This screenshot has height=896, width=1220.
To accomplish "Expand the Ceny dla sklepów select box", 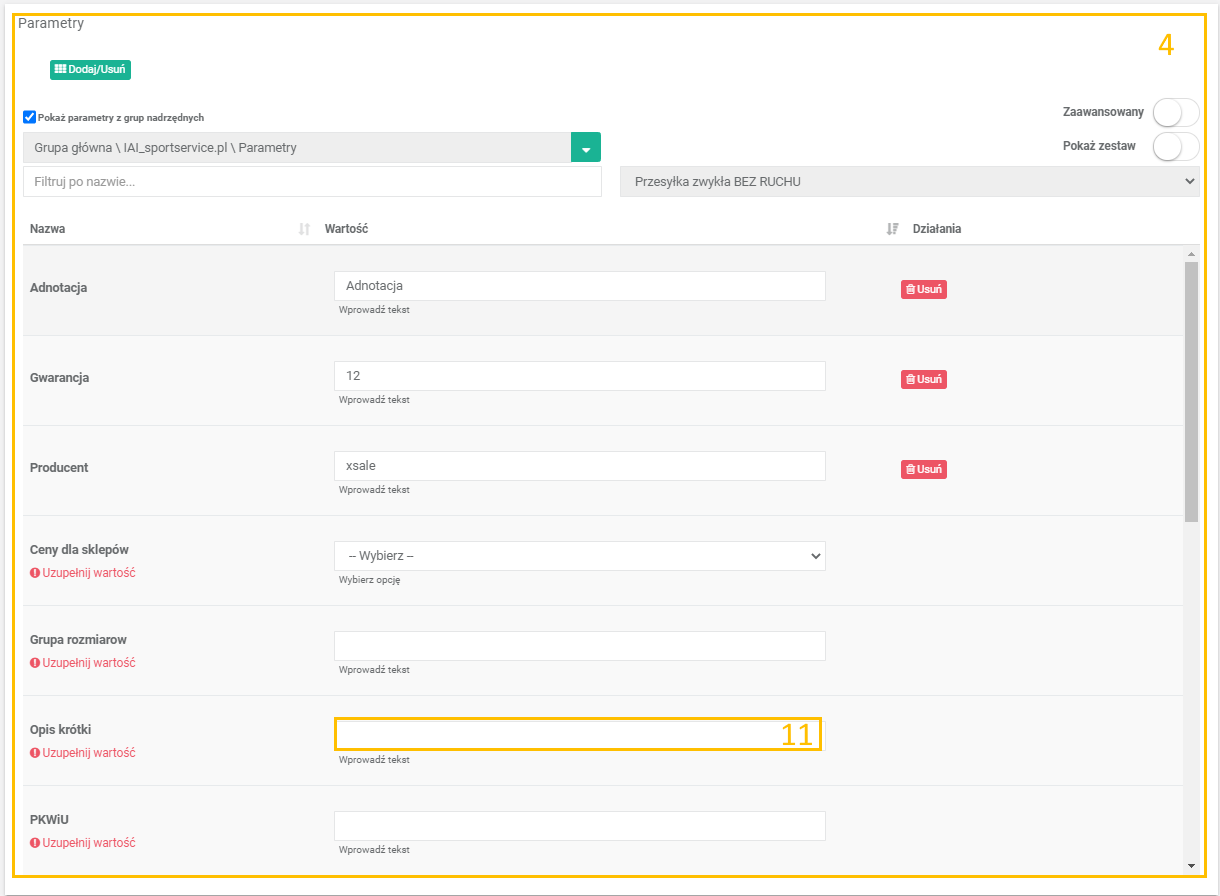I will (579, 556).
